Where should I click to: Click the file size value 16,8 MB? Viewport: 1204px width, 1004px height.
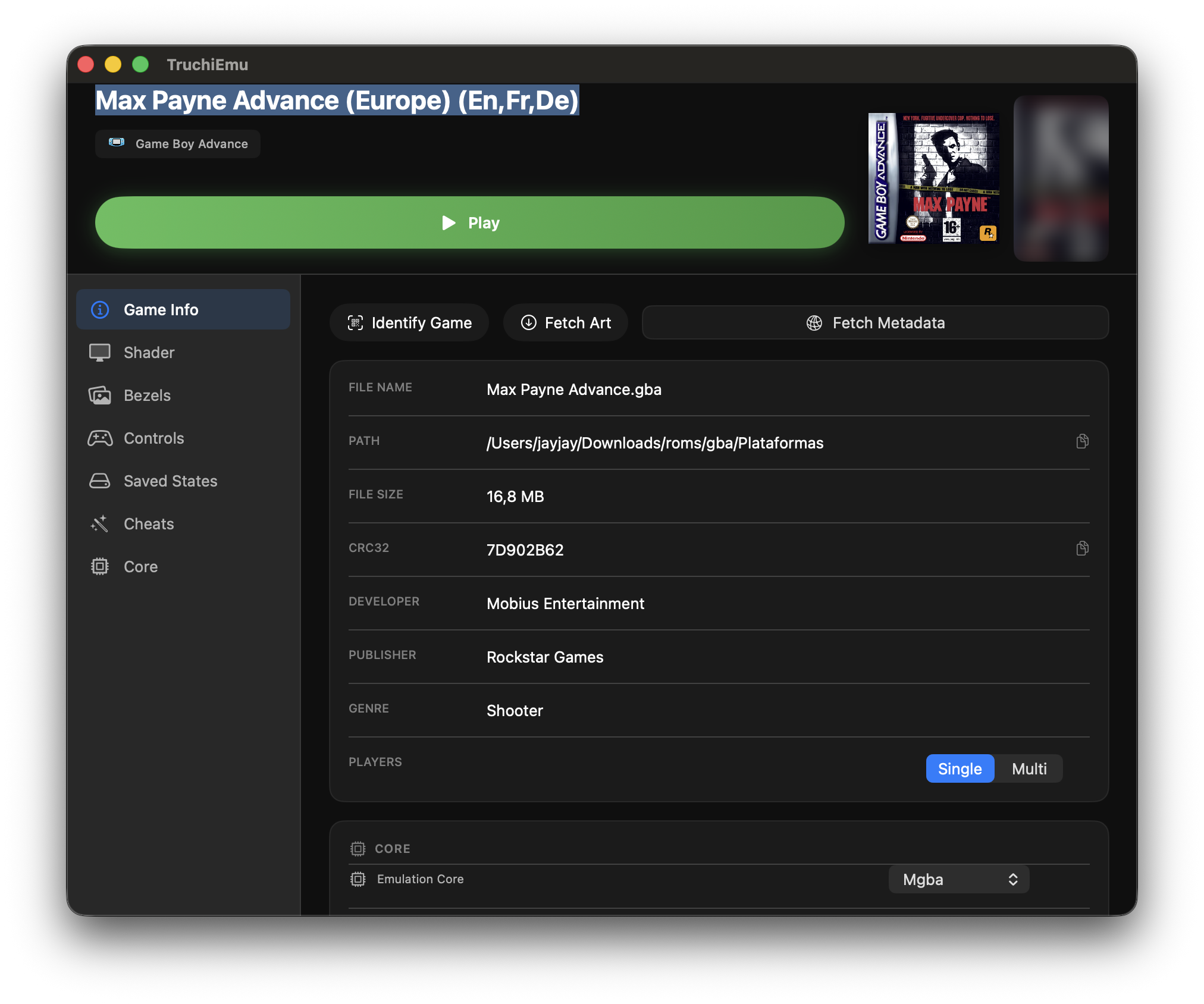click(x=515, y=497)
